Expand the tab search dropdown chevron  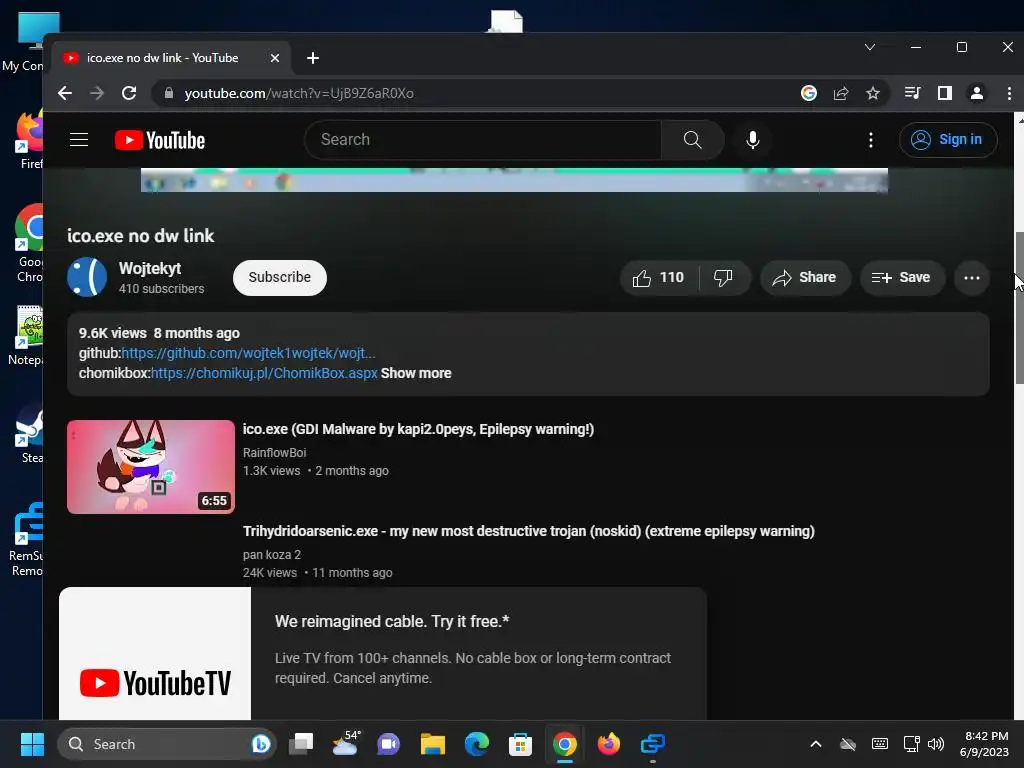pyautogui.click(x=870, y=47)
